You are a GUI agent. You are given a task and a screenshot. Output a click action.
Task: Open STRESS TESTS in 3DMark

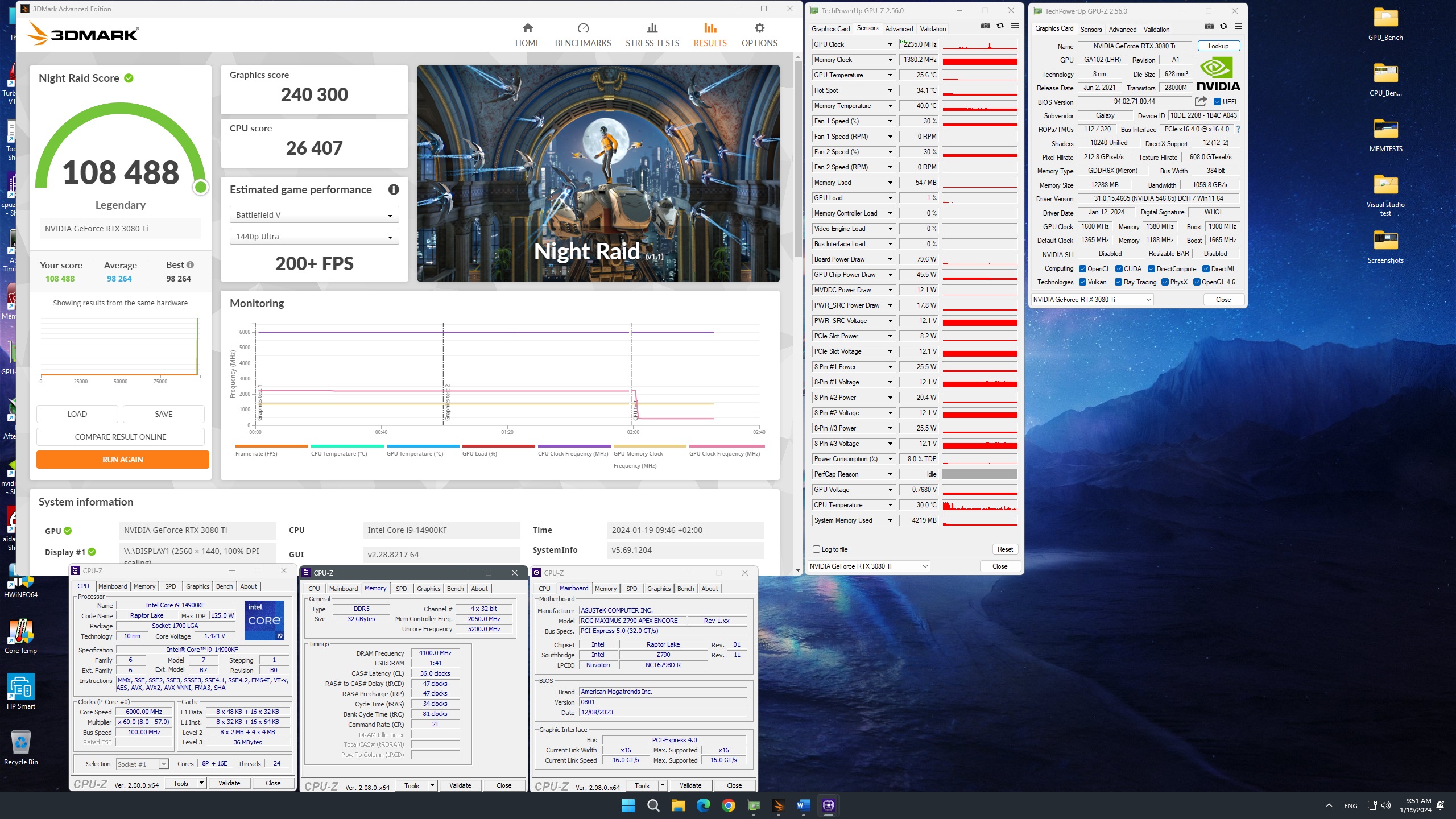652,35
